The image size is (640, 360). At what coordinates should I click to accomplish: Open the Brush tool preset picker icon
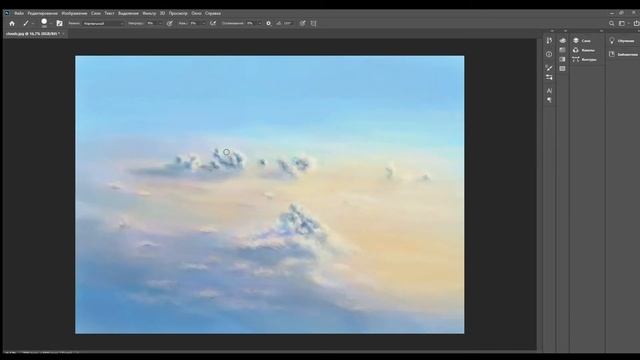click(x=26, y=23)
